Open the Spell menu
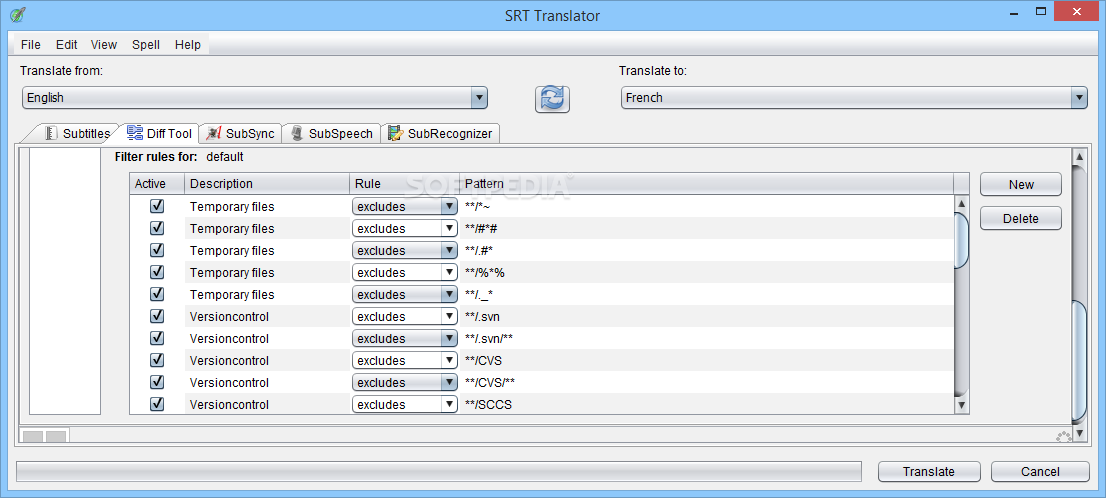This screenshot has width=1106, height=498. point(146,44)
